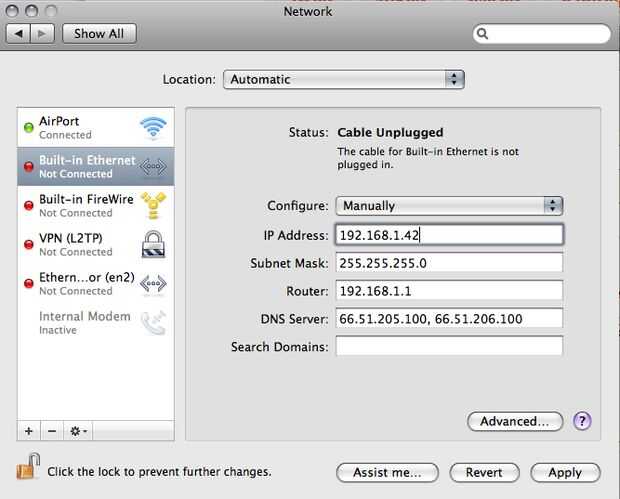Open the Location dropdown set to Automatic
Viewport: 620px width, 499px height.
[343, 79]
